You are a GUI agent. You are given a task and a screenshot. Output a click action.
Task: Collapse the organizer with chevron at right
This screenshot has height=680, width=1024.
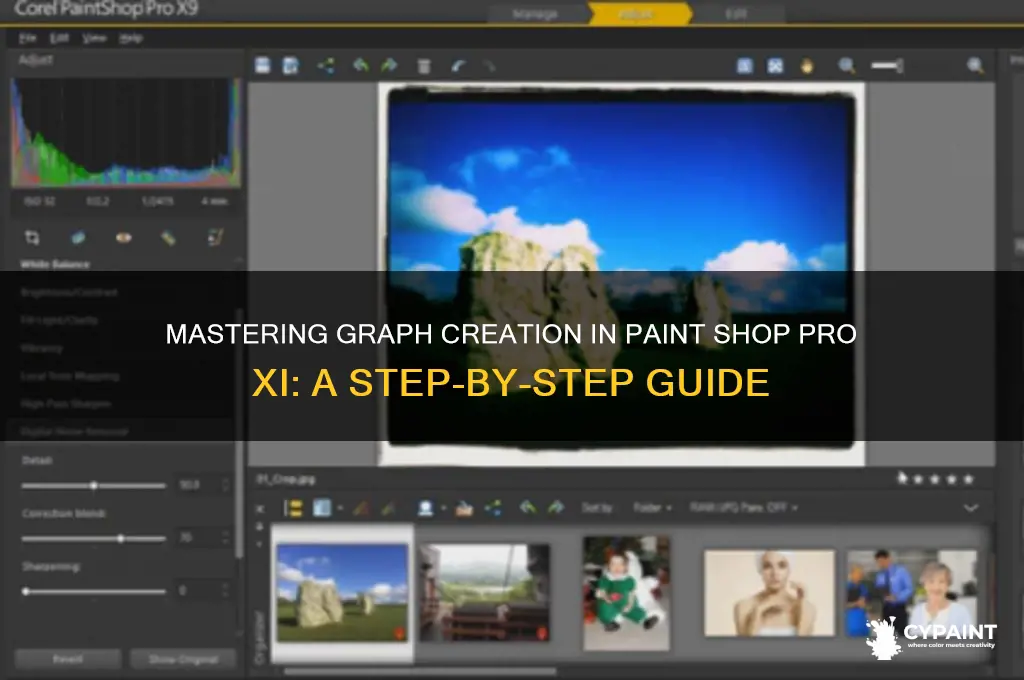971,508
